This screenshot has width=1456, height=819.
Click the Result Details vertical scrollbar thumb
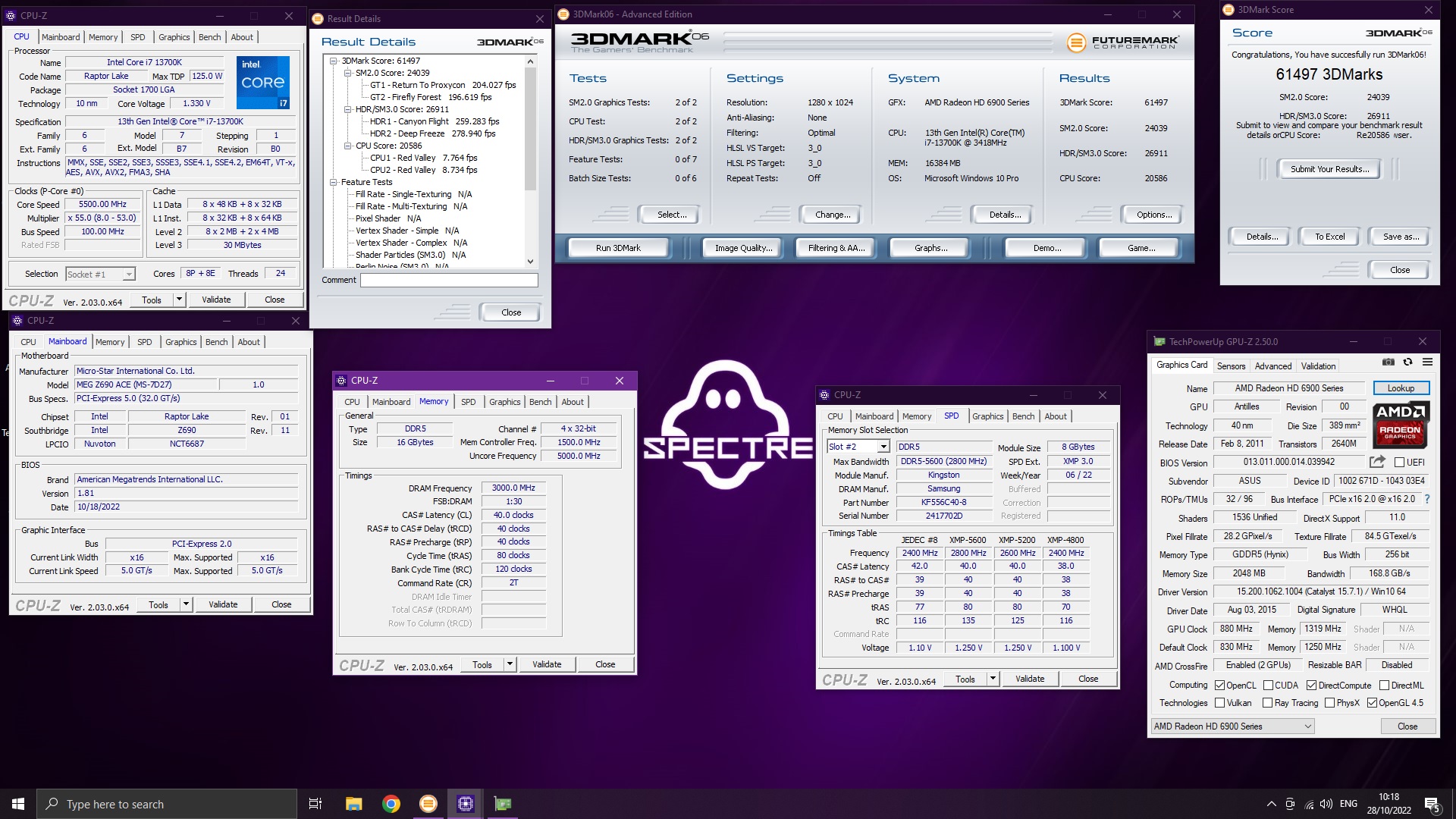[x=530, y=129]
